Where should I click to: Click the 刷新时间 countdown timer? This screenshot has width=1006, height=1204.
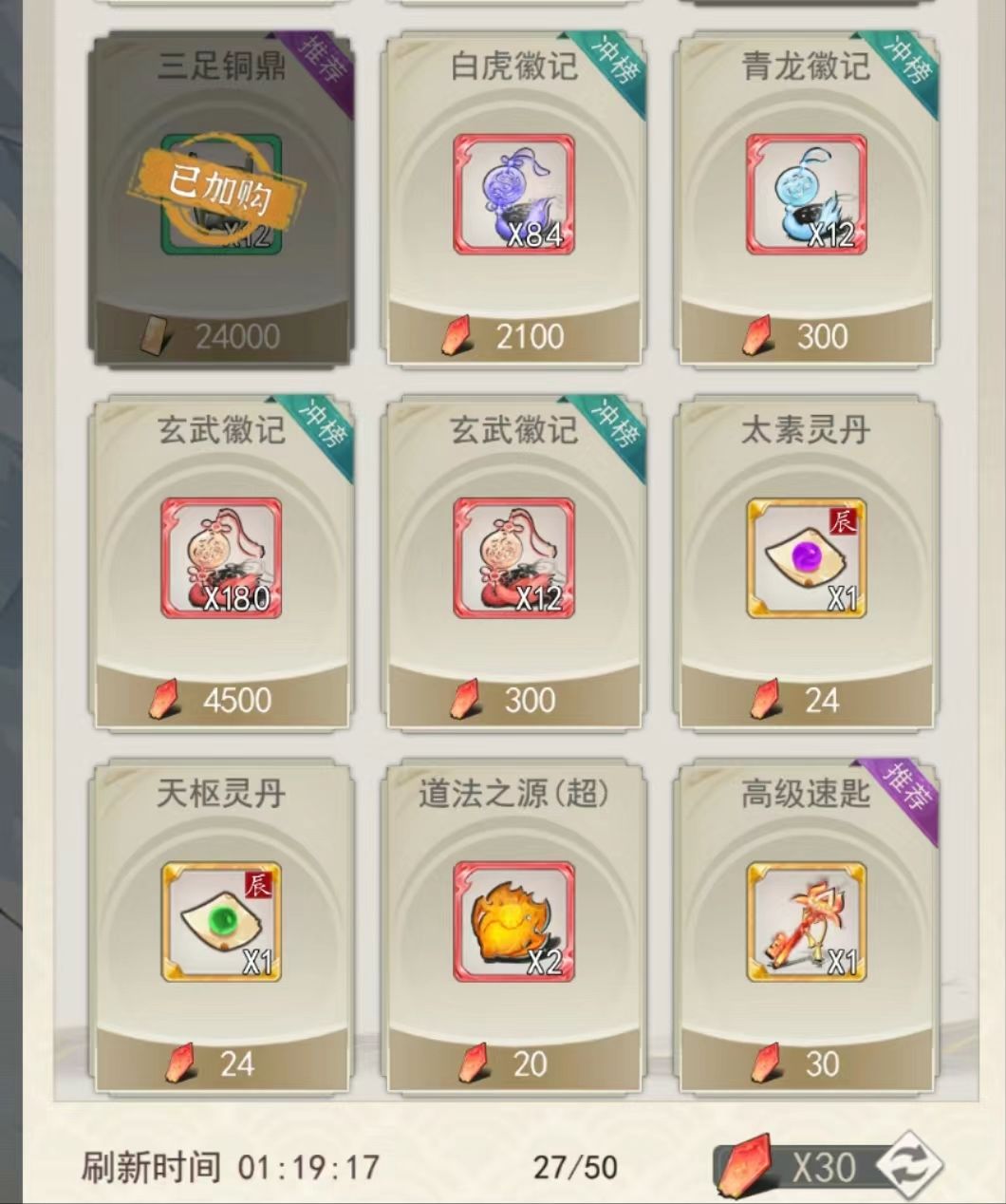[308, 1167]
